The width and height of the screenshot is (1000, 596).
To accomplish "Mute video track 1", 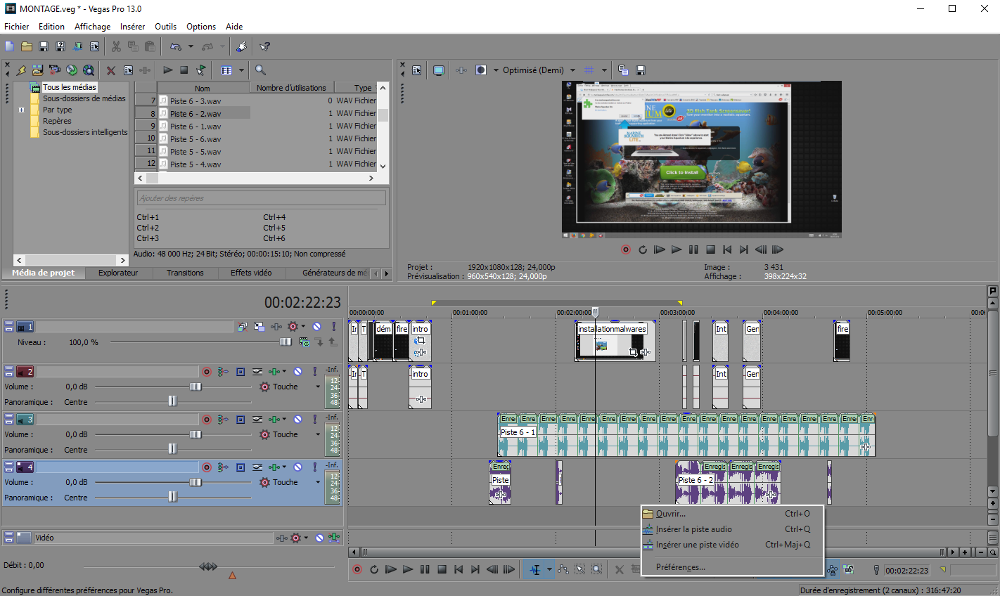I will click(317, 326).
